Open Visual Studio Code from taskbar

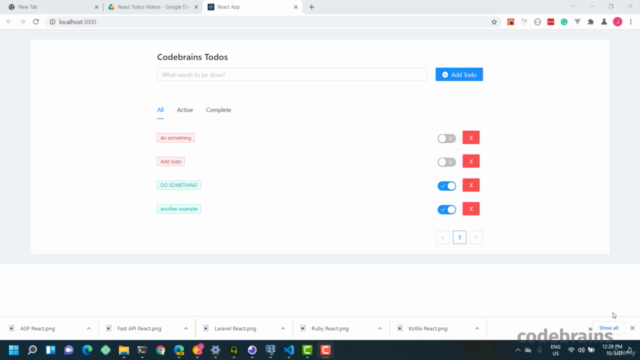(289, 350)
